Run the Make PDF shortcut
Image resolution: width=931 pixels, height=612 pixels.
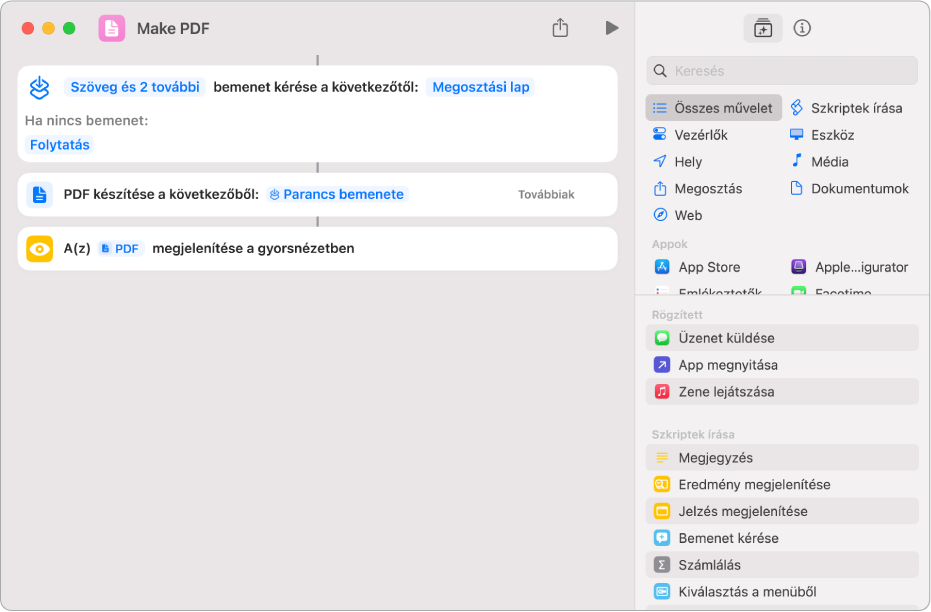[612, 28]
